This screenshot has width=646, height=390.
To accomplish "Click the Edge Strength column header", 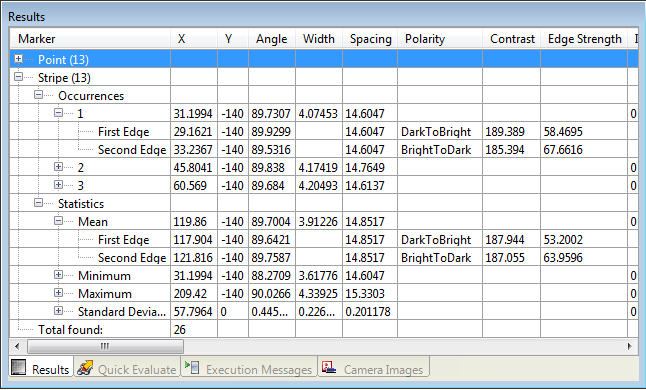I will point(584,39).
